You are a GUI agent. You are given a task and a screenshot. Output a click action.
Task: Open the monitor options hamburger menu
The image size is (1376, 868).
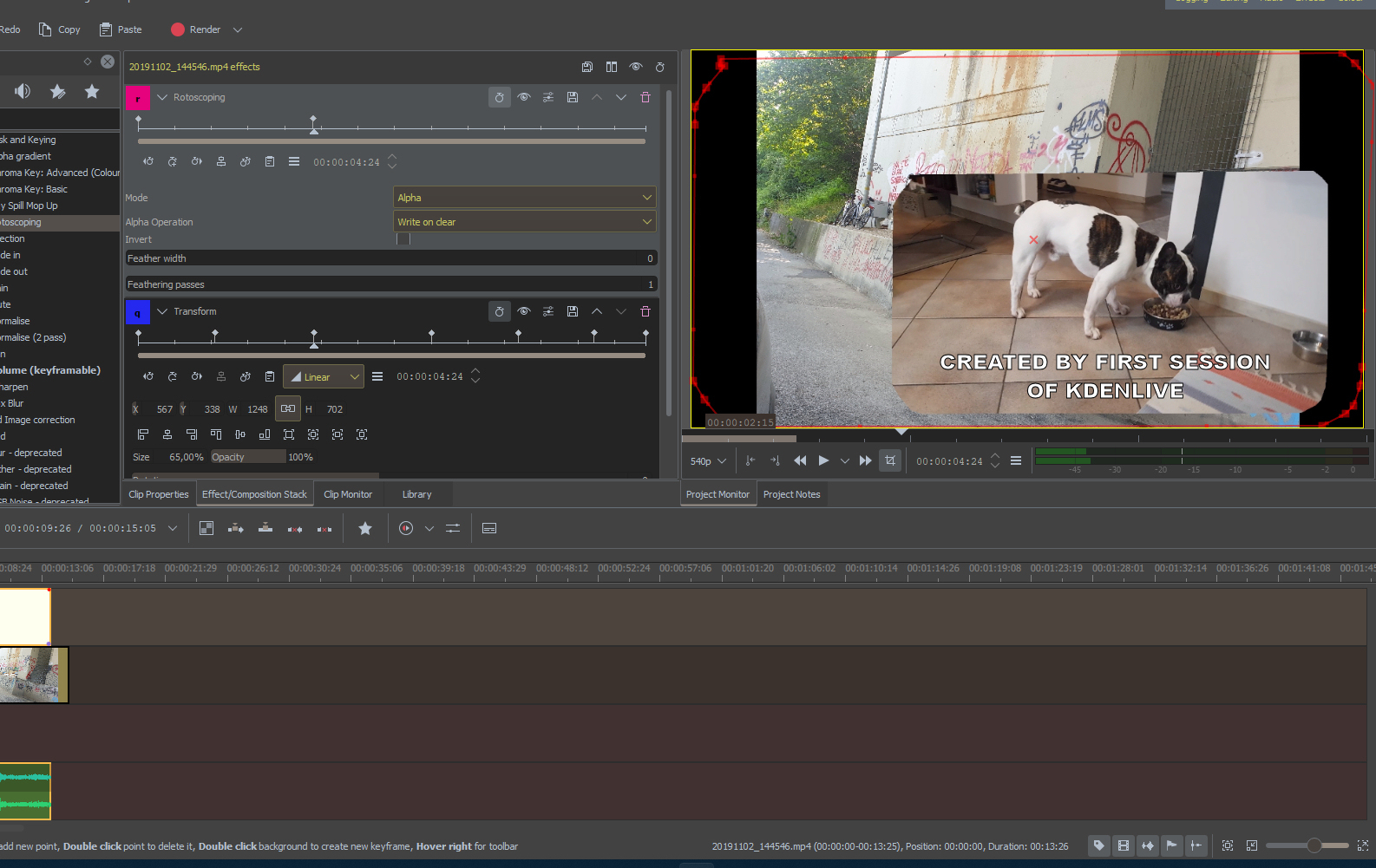click(1016, 460)
